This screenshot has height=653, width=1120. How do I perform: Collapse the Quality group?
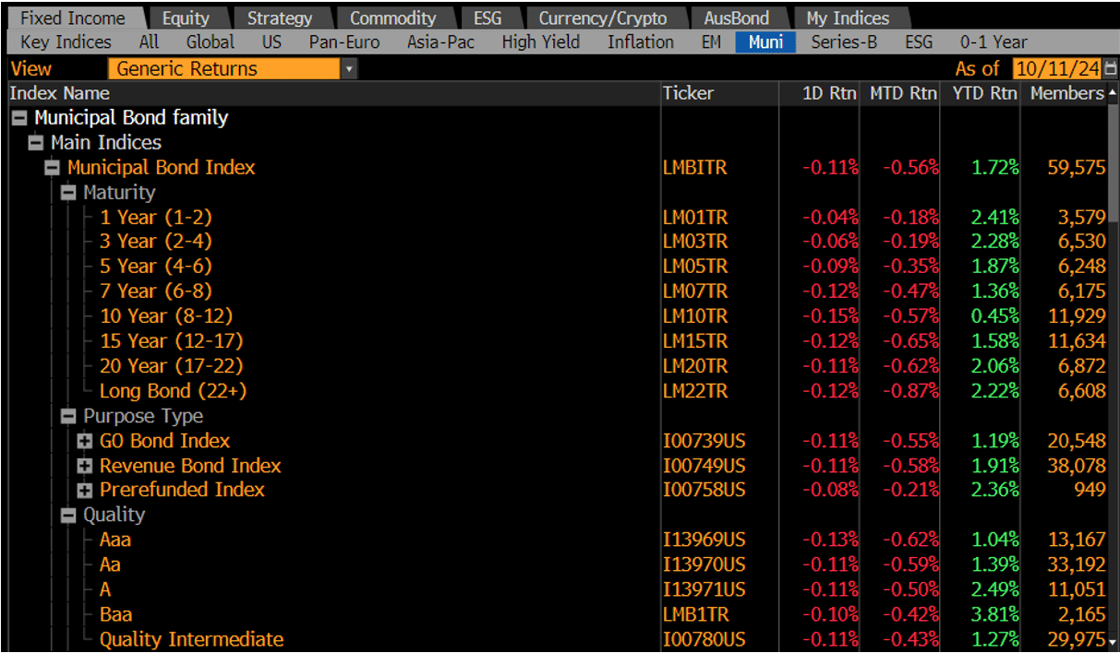[68, 514]
